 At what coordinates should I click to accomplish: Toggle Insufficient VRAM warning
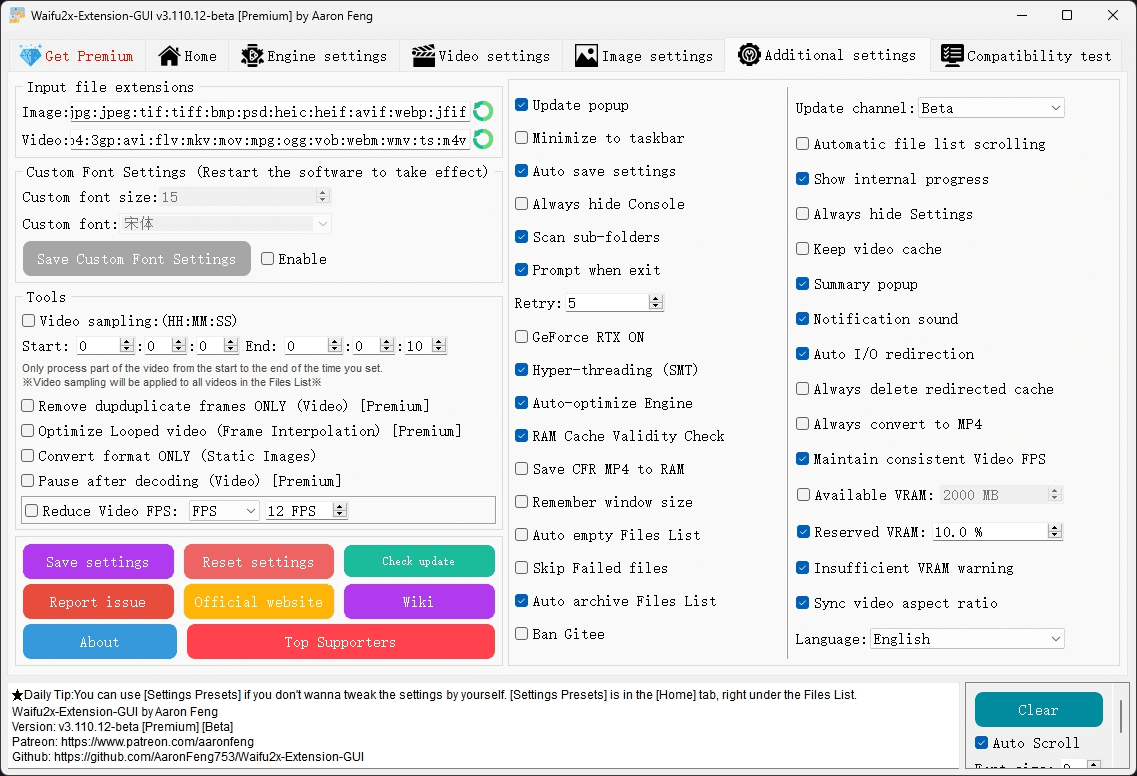click(x=803, y=568)
